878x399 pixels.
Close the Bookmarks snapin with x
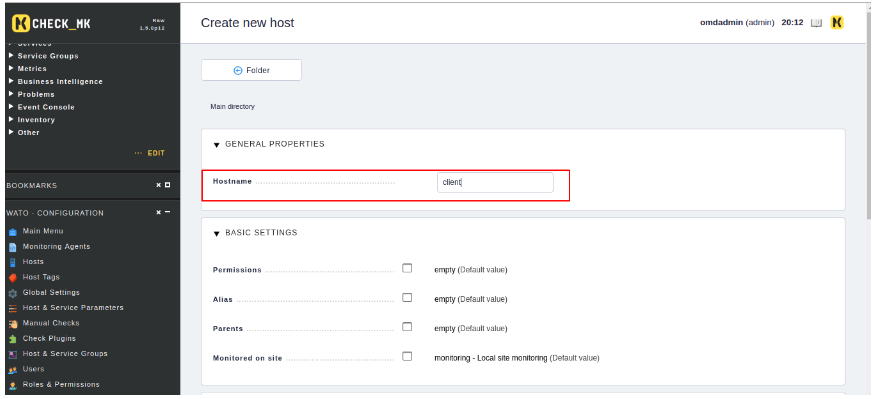click(158, 185)
